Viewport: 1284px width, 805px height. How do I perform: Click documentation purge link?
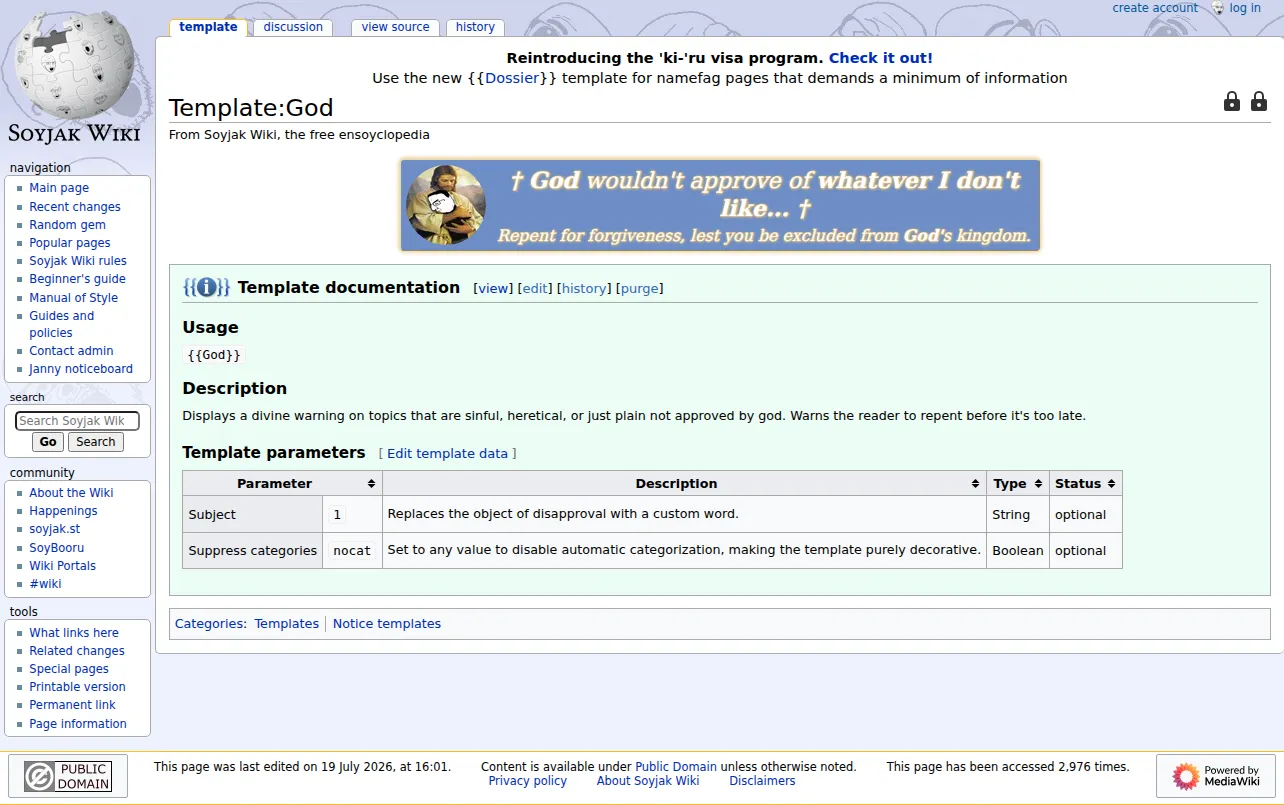(640, 289)
